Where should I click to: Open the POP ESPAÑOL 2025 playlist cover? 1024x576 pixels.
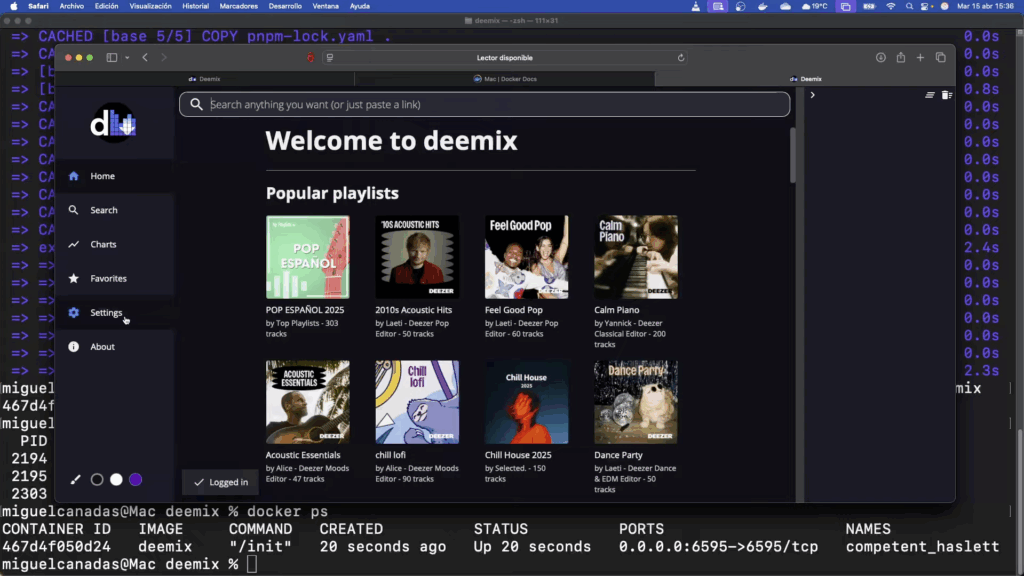pyautogui.click(x=308, y=257)
